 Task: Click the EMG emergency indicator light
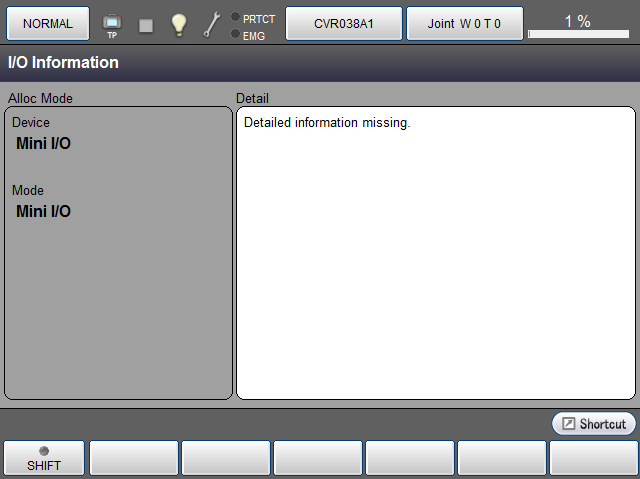click(235, 34)
